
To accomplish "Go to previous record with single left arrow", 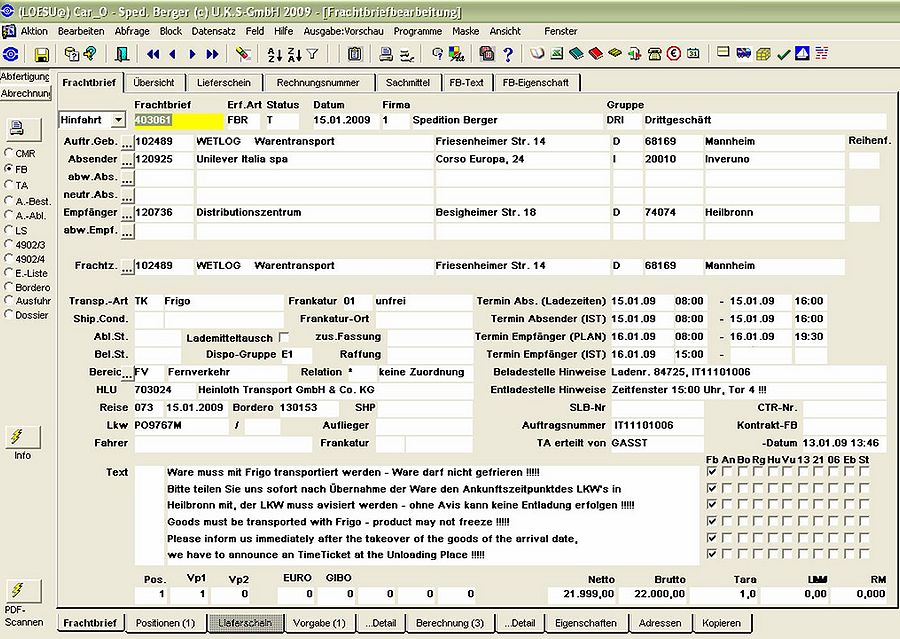I will pos(172,54).
